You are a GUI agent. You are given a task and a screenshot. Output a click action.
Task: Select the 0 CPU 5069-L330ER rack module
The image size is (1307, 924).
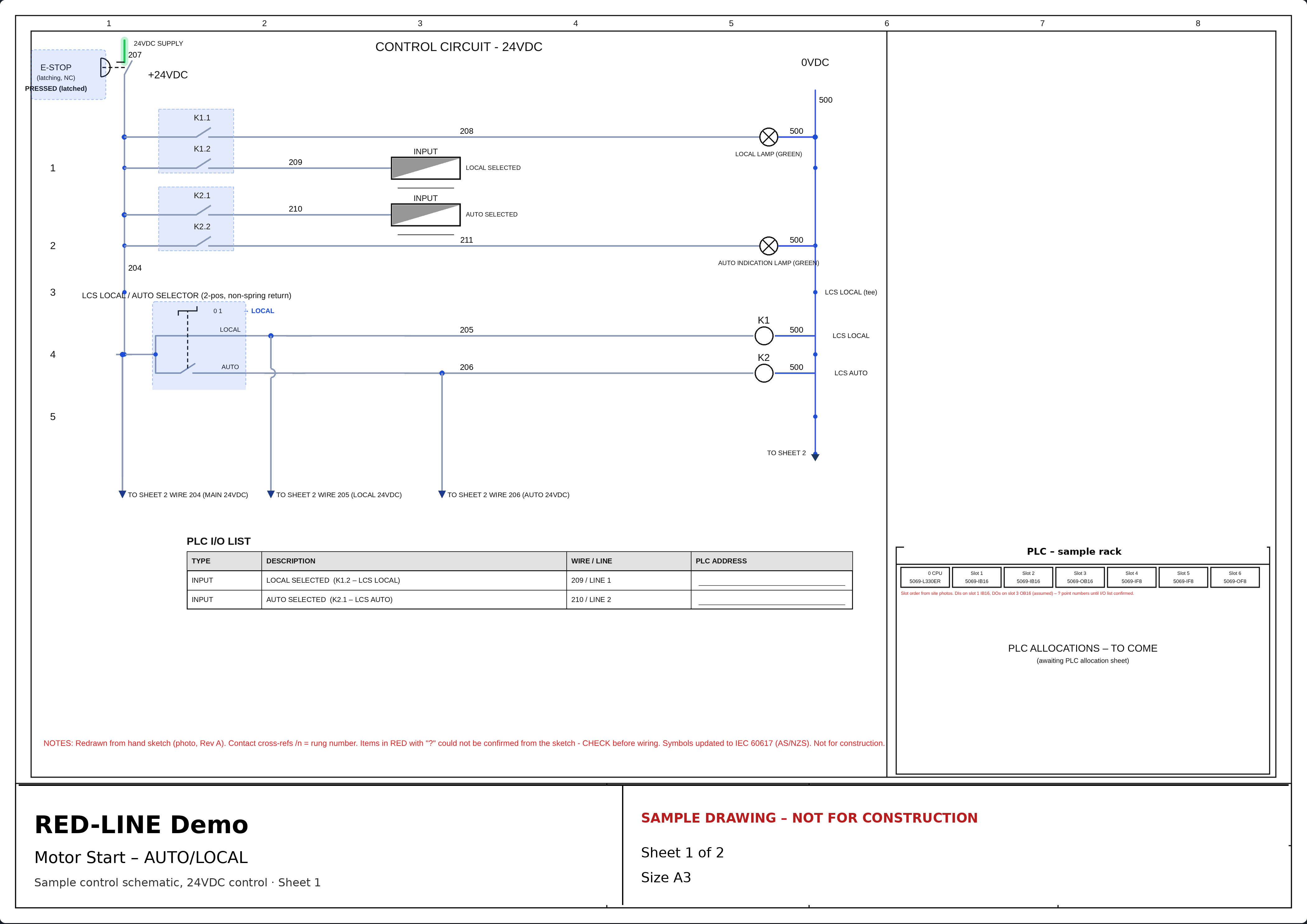925,577
